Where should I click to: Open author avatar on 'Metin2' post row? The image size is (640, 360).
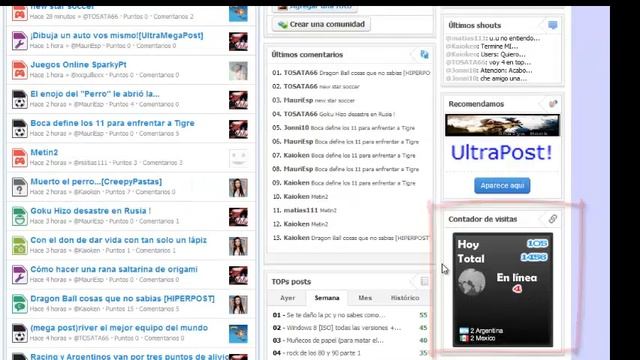pyautogui.click(x=238, y=158)
